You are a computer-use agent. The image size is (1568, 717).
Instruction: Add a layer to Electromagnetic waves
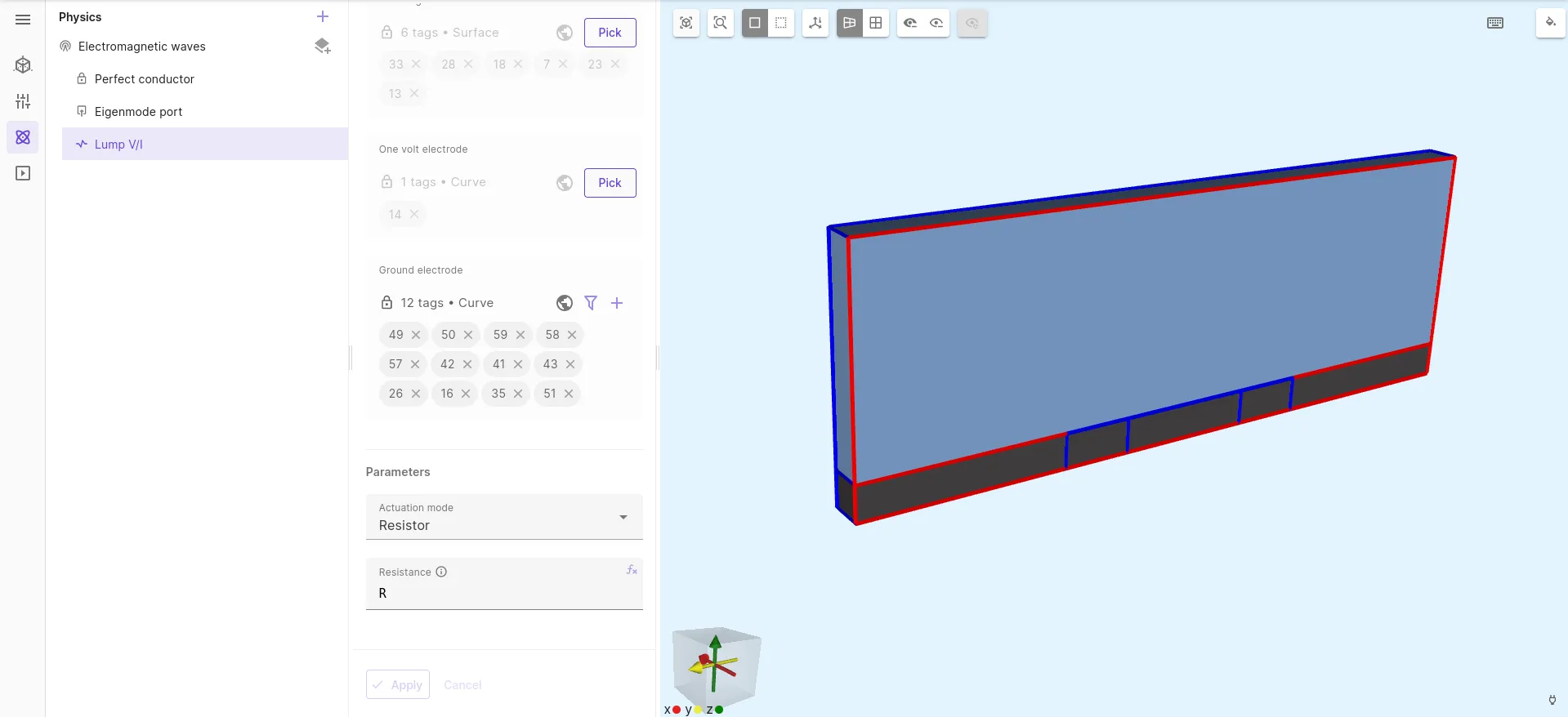[x=323, y=46]
